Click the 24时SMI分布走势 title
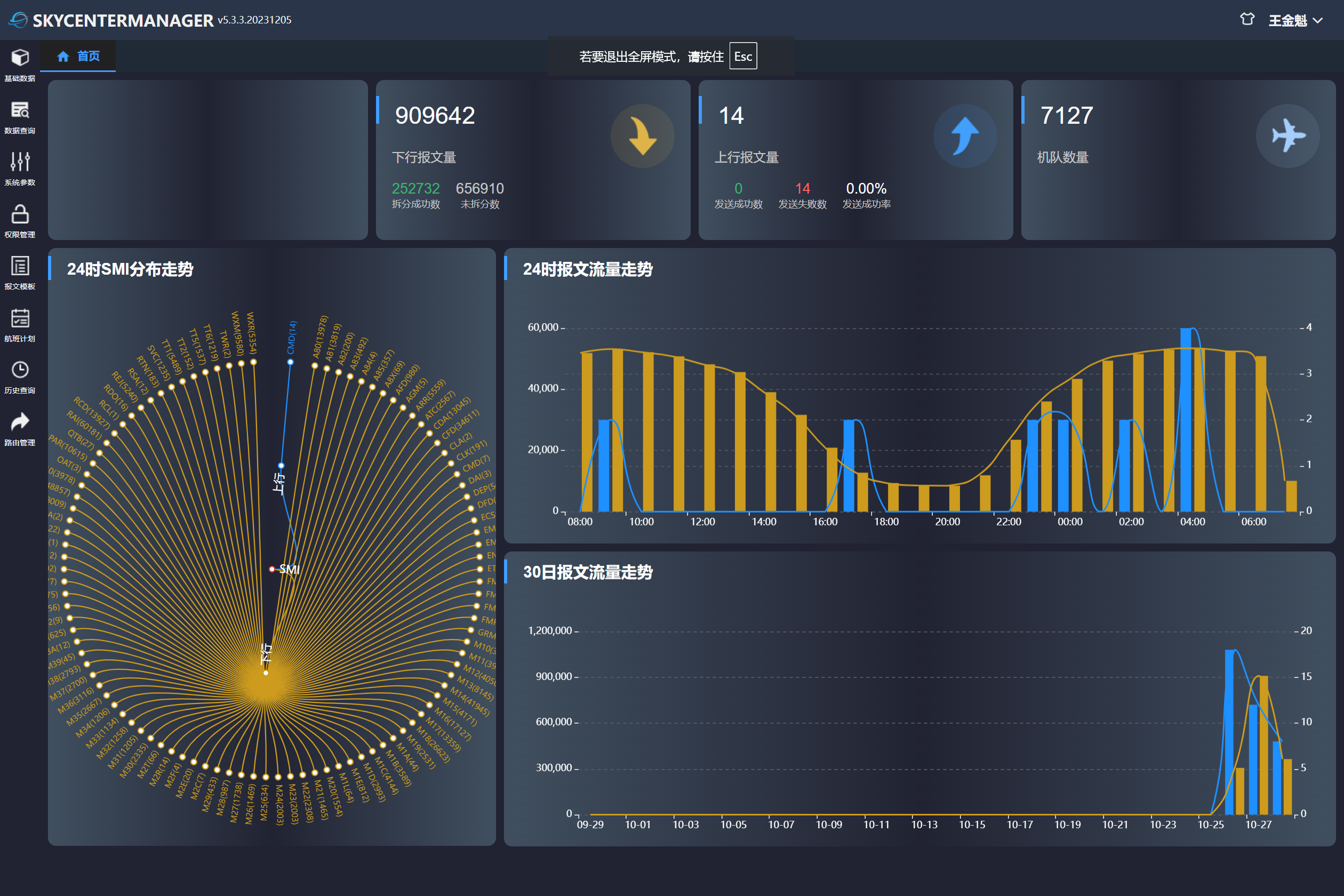 [x=130, y=269]
